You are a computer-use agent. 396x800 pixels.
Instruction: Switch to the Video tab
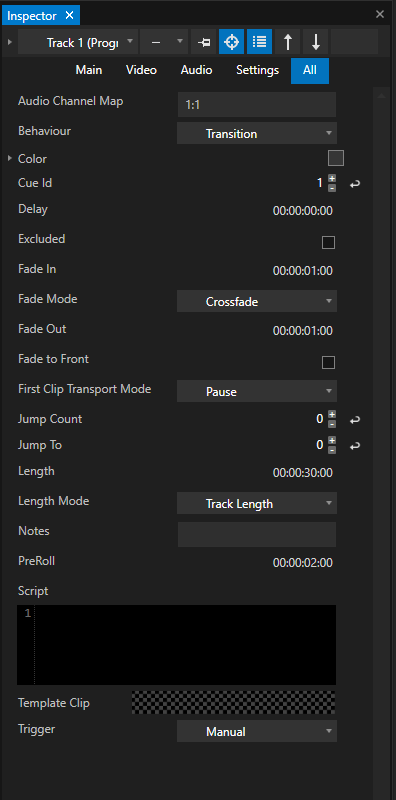click(141, 70)
